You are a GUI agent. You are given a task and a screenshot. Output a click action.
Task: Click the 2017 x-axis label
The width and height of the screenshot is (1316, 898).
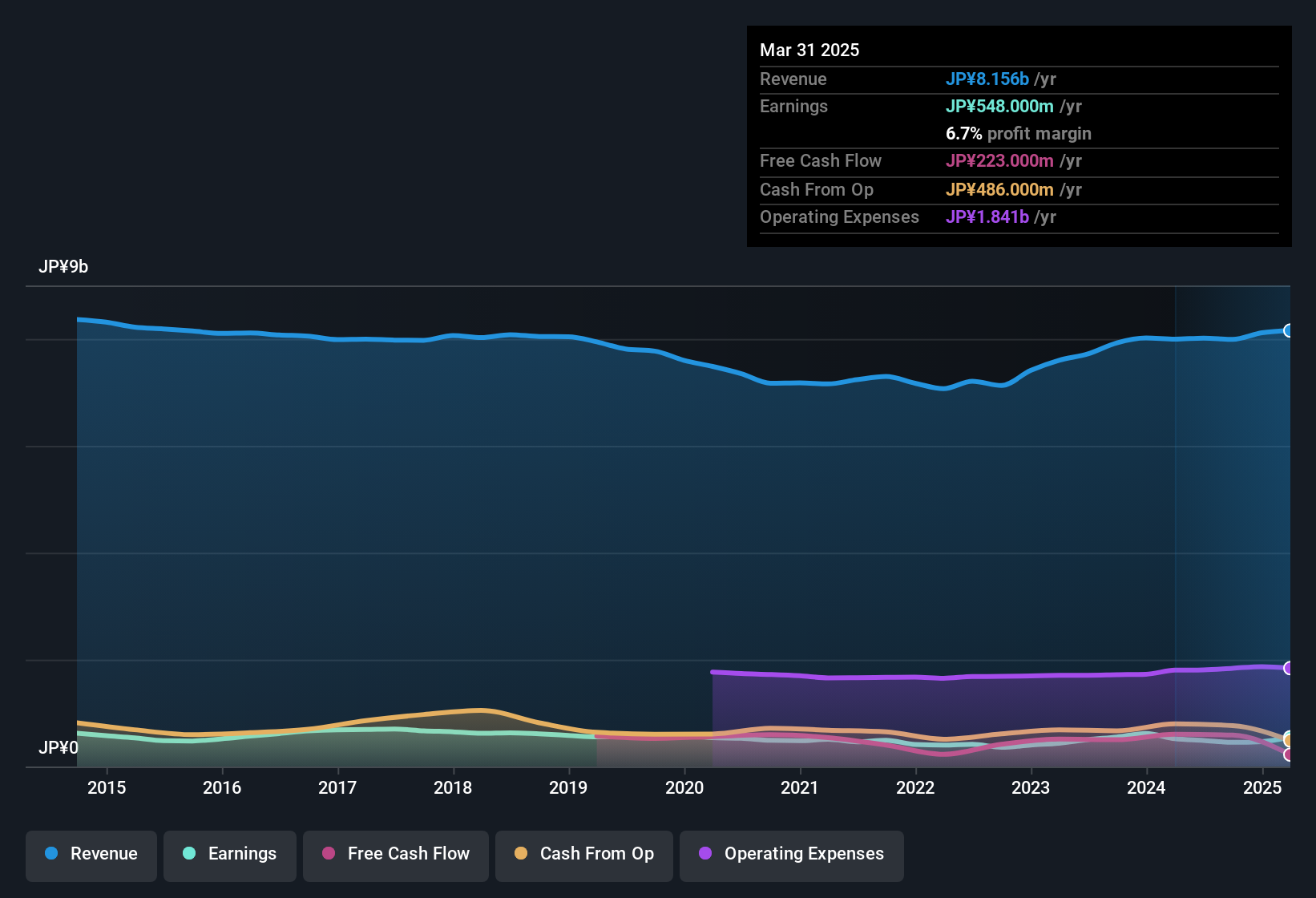click(337, 787)
